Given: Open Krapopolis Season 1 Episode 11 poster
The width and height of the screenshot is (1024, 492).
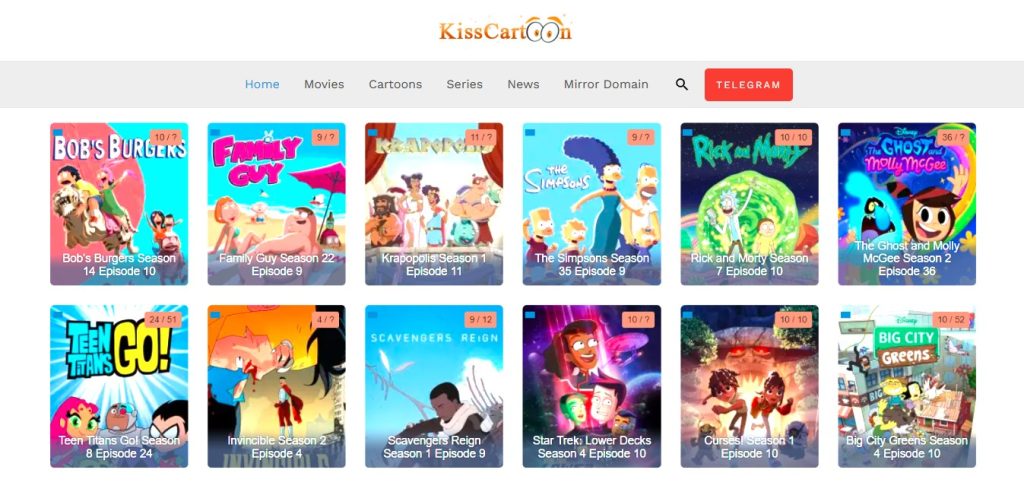Looking at the screenshot, I should 434,204.
